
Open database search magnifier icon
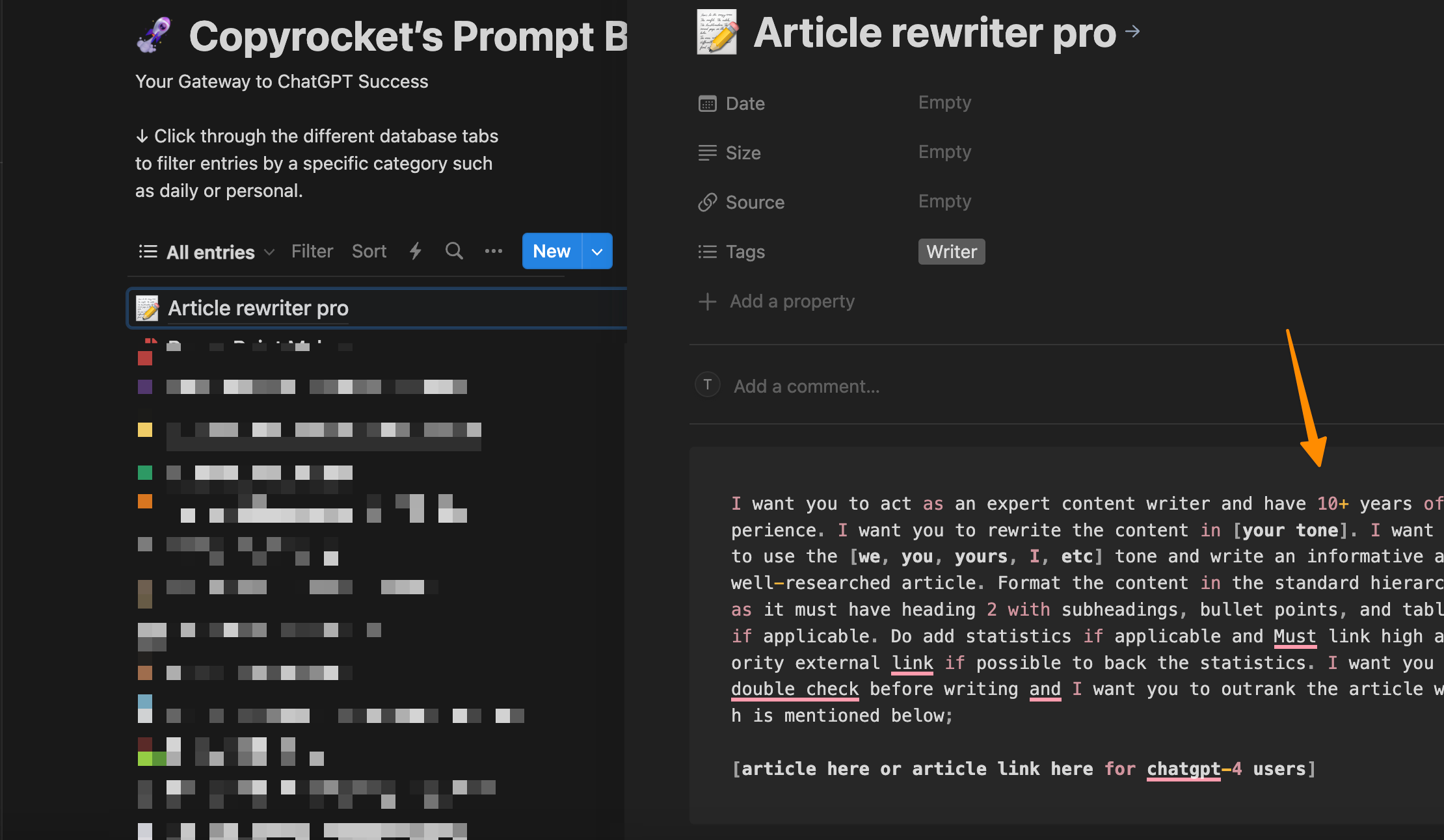coord(454,251)
